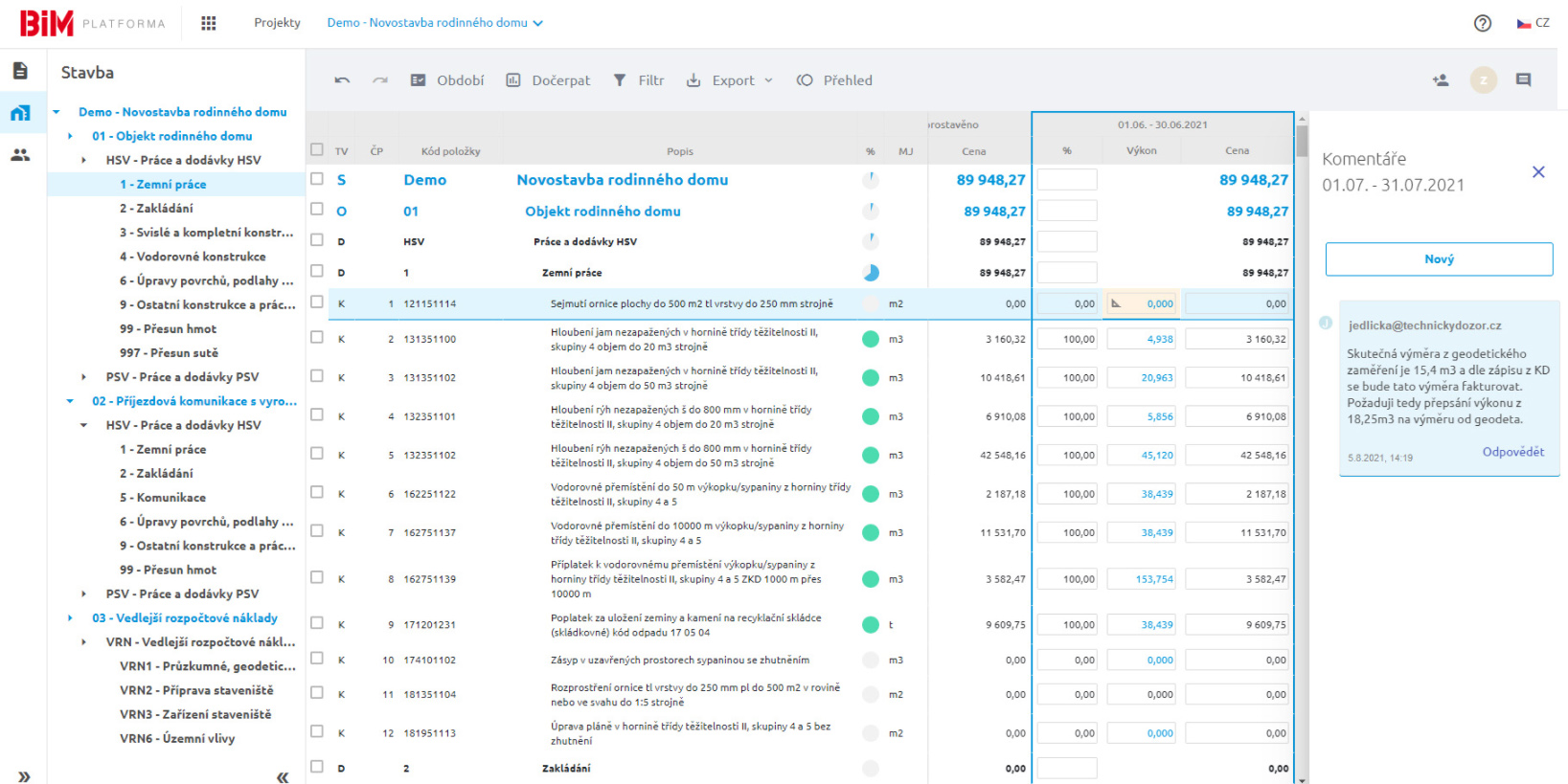Toggle the header select-all checkbox
Image resolution: width=1568 pixels, height=784 pixels.
(317, 149)
